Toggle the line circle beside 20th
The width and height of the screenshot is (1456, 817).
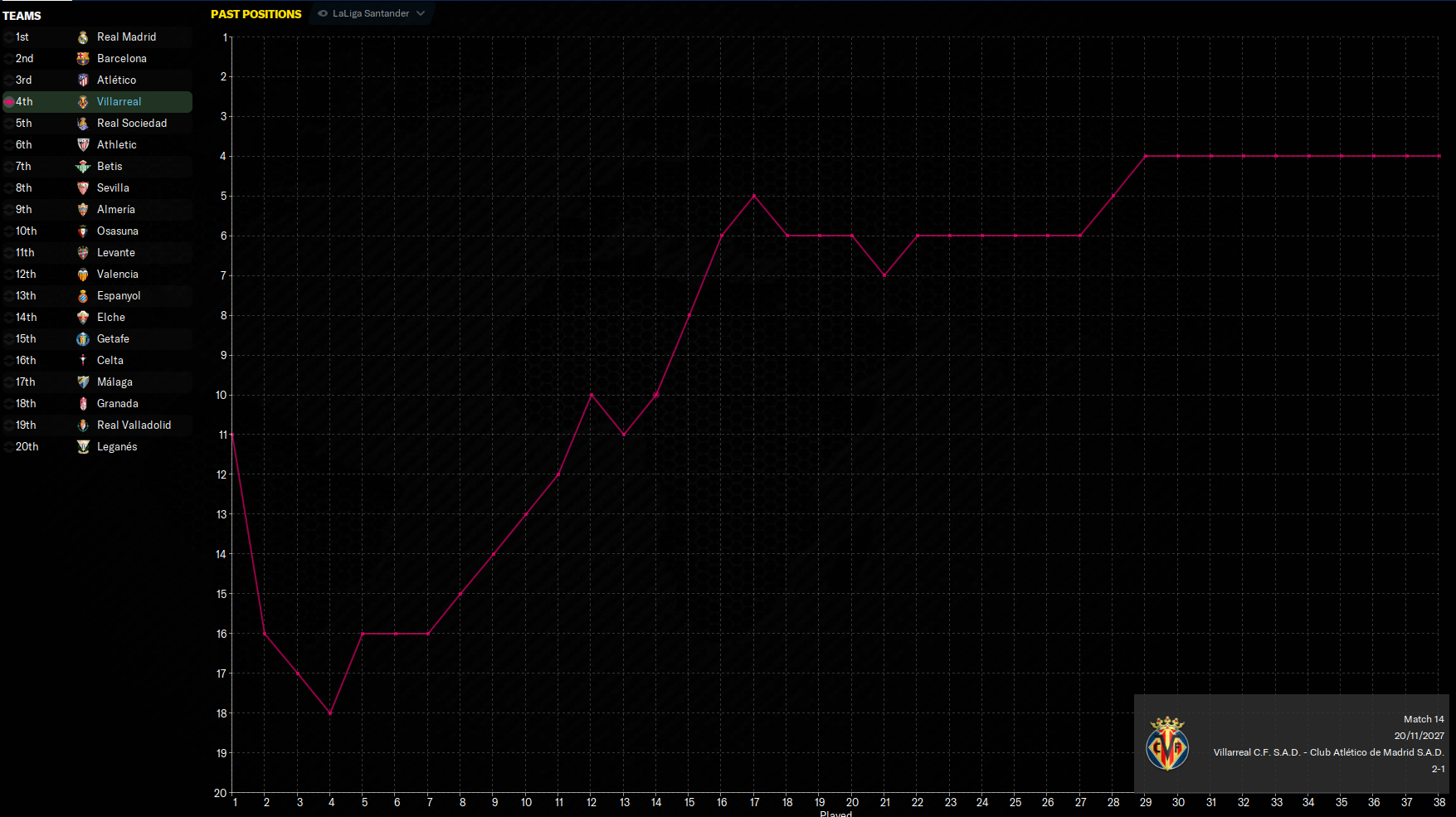point(8,447)
